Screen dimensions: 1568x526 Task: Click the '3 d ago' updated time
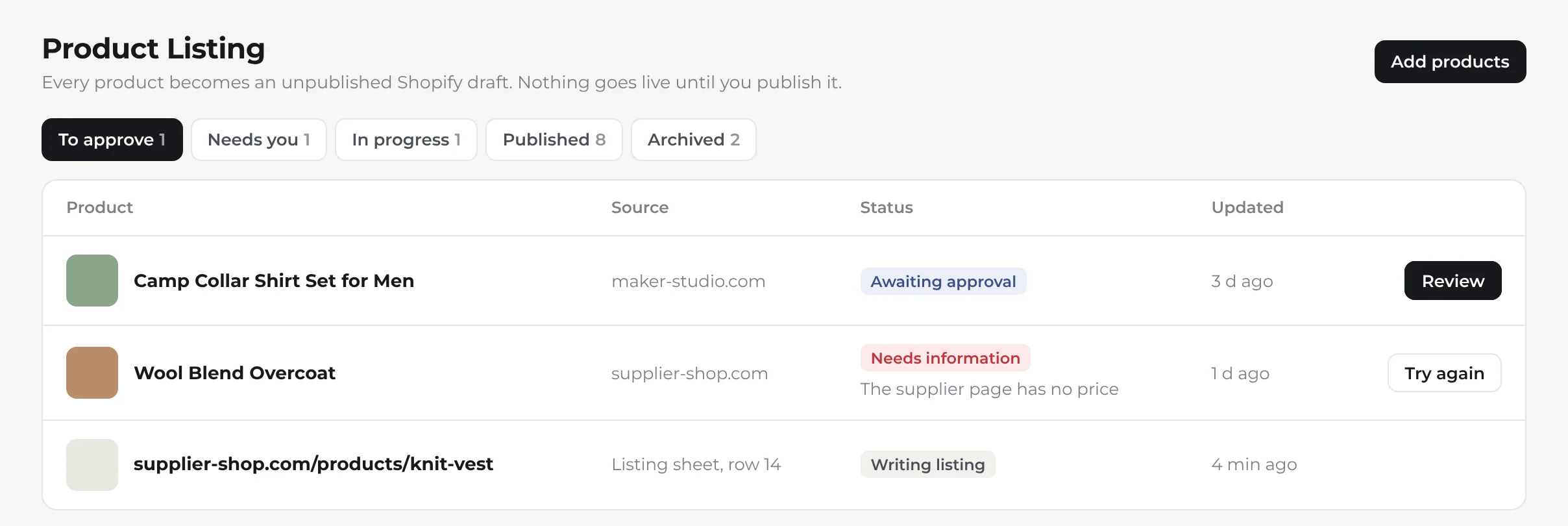click(1242, 281)
